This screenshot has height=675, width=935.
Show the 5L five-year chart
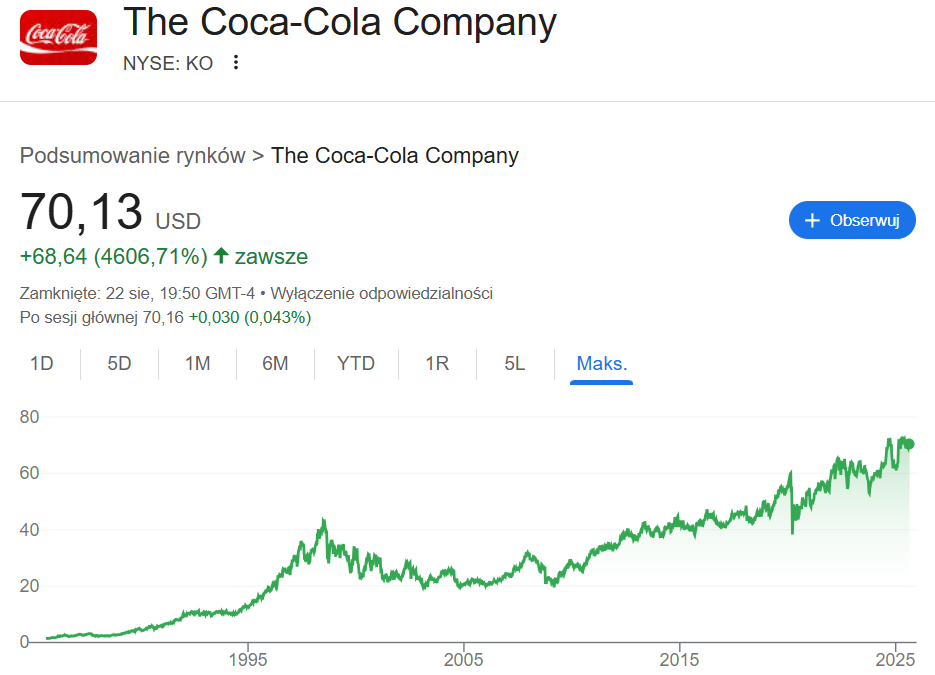[515, 364]
